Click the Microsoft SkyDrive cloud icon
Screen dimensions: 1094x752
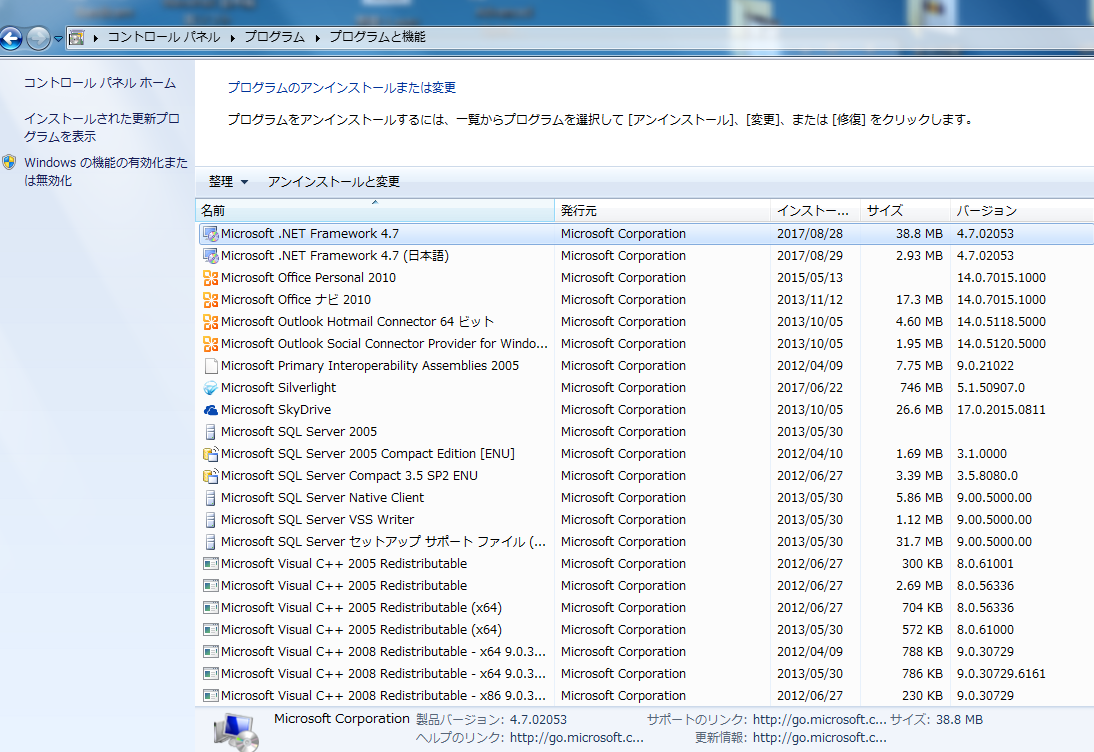click(210, 409)
